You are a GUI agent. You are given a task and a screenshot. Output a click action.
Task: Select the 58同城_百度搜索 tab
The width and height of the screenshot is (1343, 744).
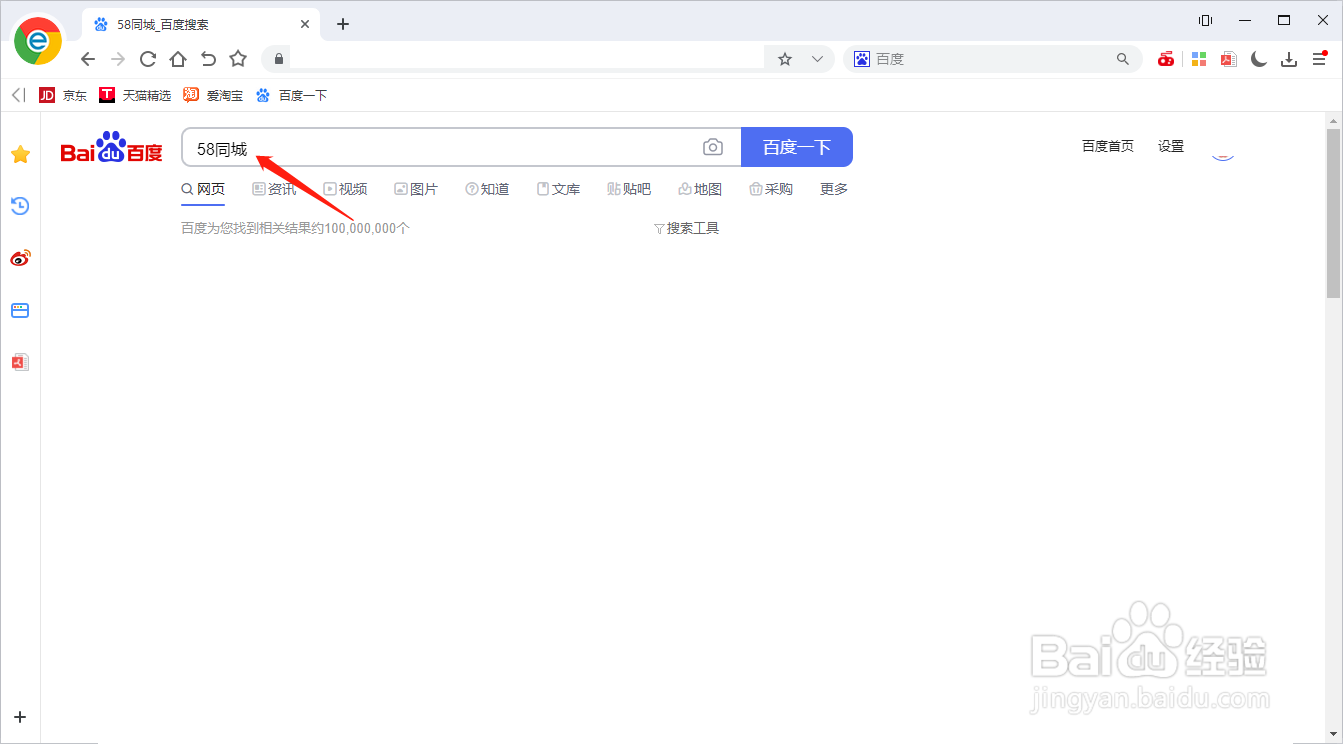pos(200,24)
